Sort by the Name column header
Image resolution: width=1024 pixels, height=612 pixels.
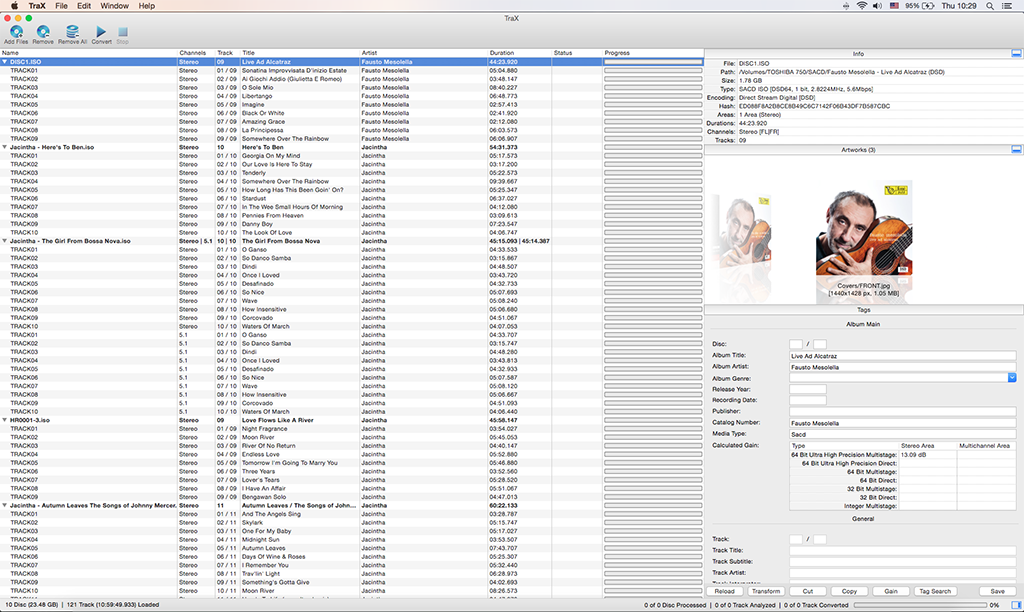coord(89,53)
